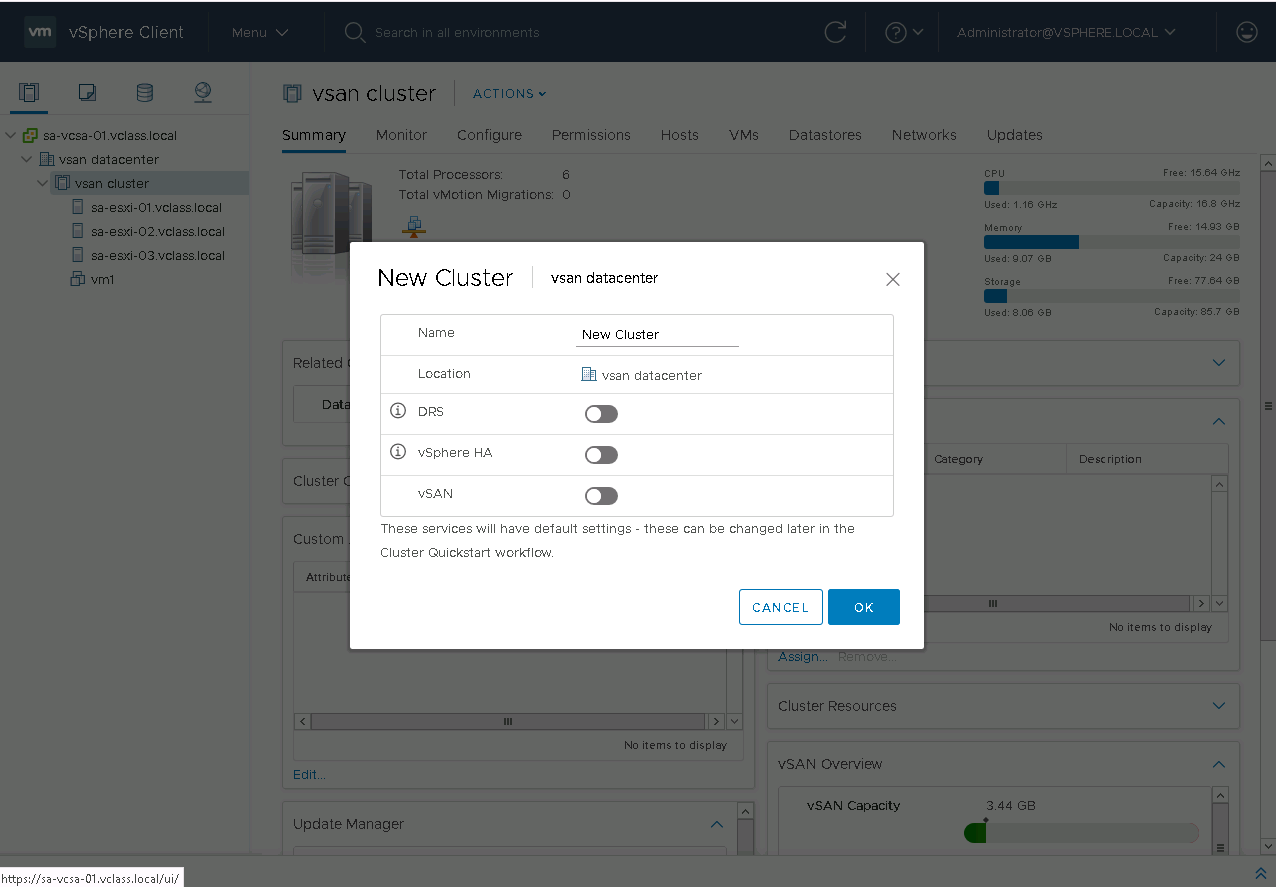This screenshot has height=887, width=1276.
Task: Click the smiley feedback icon
Action: [1247, 32]
